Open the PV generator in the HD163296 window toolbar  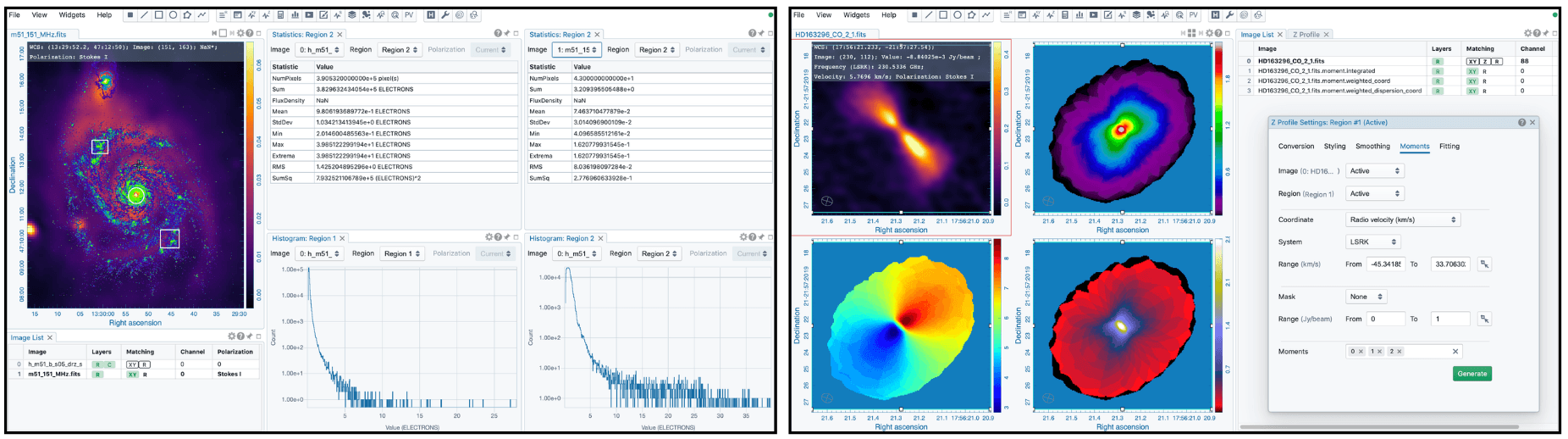(1193, 14)
